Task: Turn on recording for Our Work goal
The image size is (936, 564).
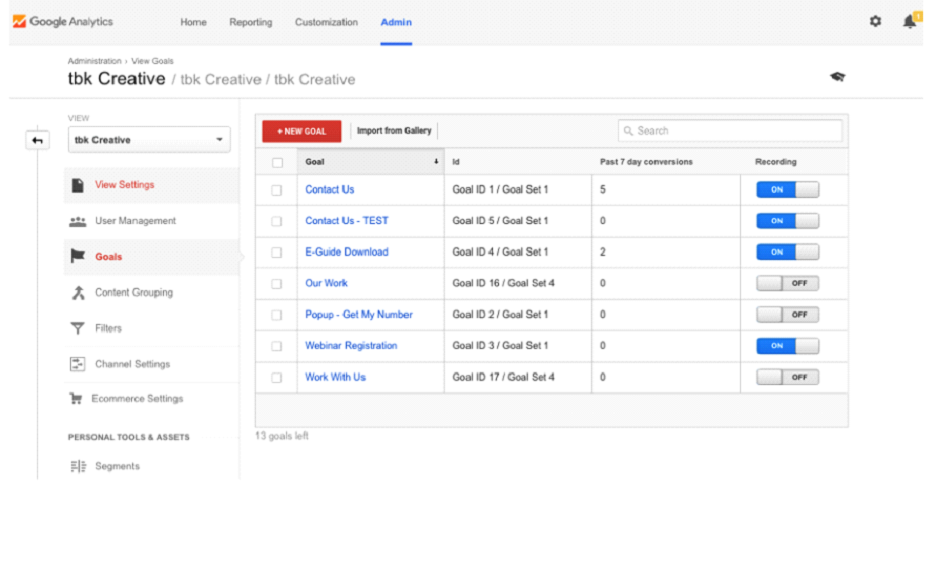Action: (787, 283)
